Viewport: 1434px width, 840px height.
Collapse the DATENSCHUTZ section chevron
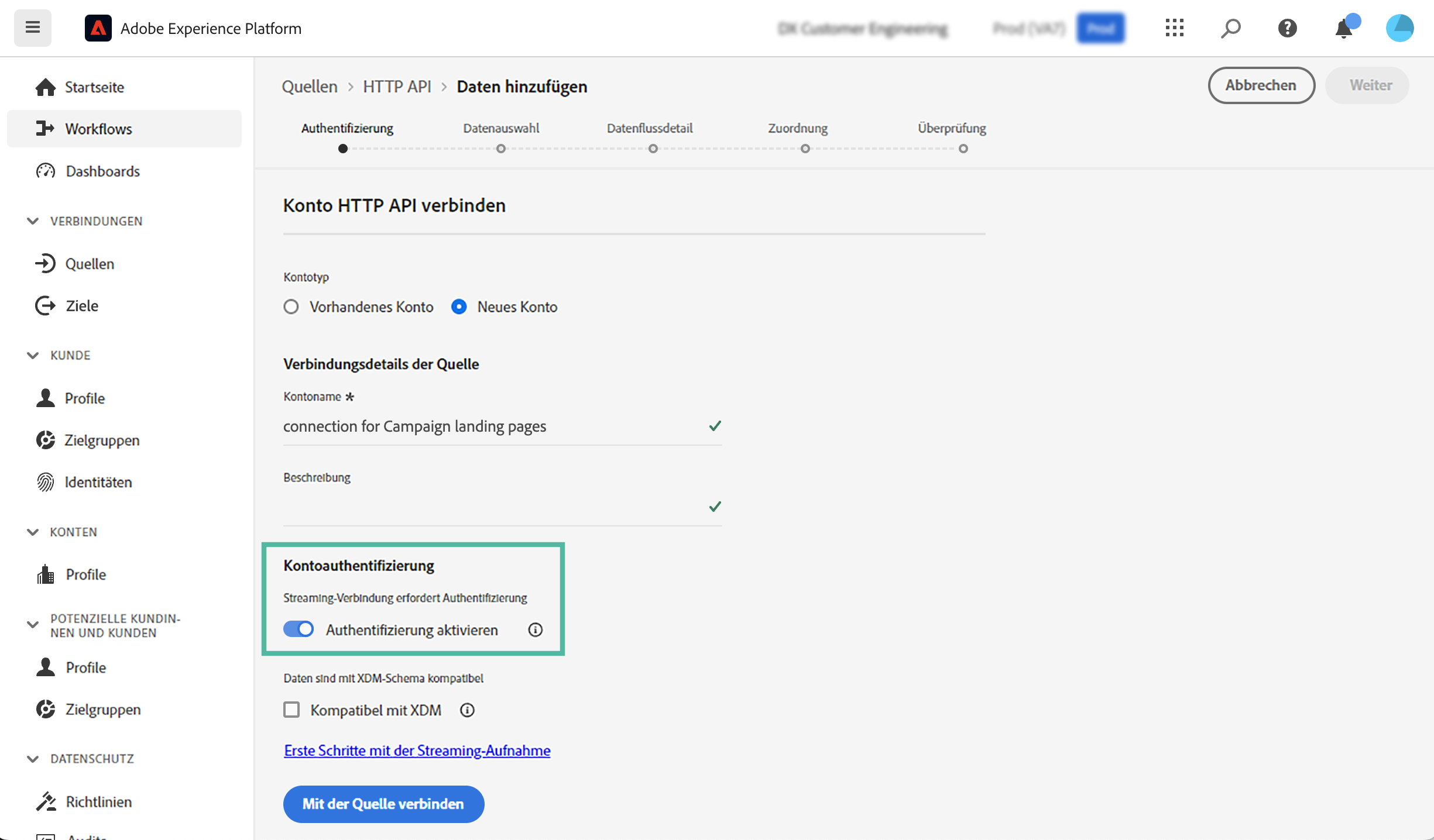pos(33,759)
